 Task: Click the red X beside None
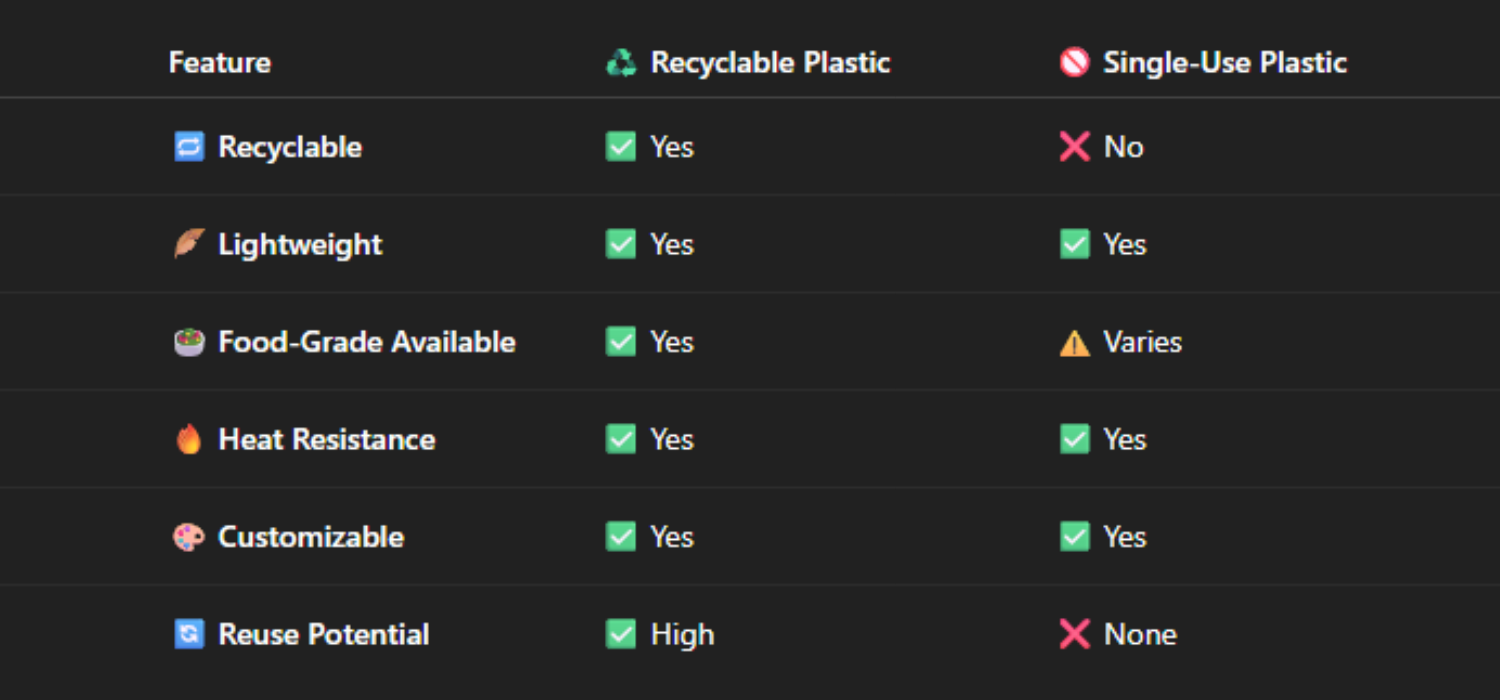(x=1074, y=634)
